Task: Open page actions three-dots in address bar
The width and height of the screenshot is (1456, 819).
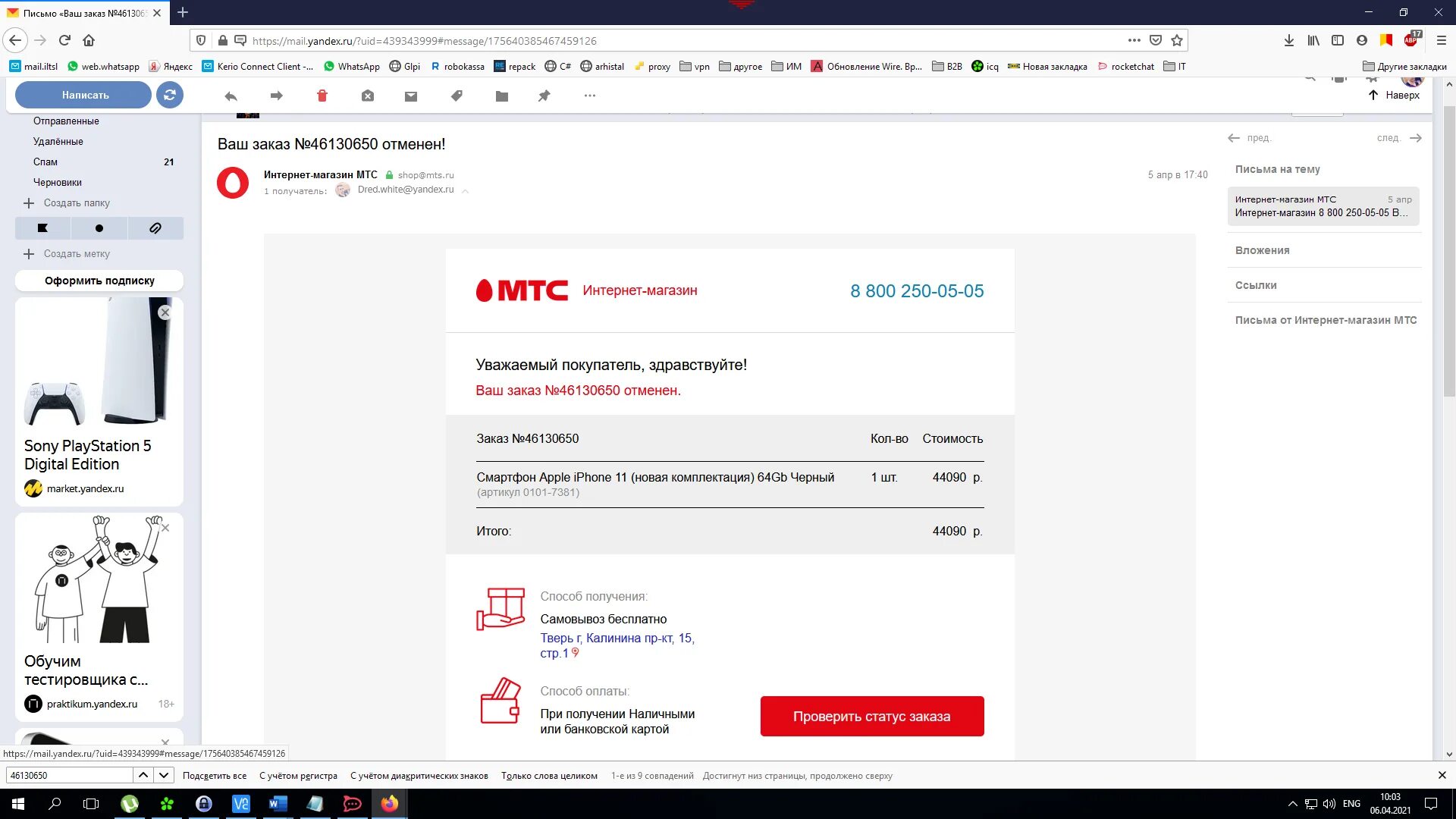Action: tap(1134, 40)
